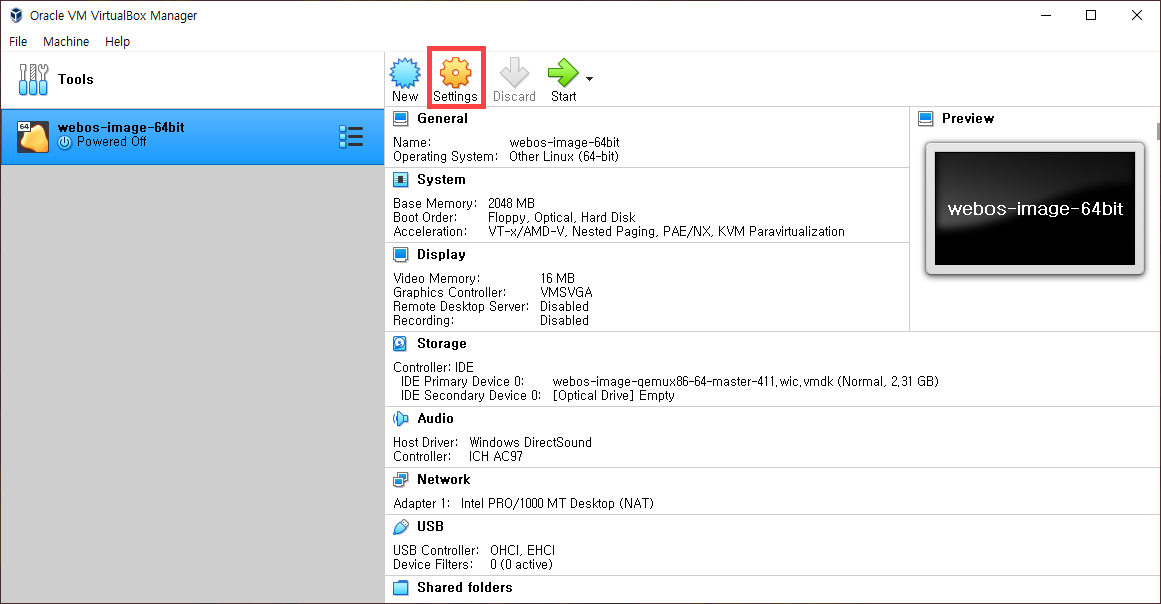Open the Display section heading link
This screenshot has width=1161, height=604.
pos(441,255)
